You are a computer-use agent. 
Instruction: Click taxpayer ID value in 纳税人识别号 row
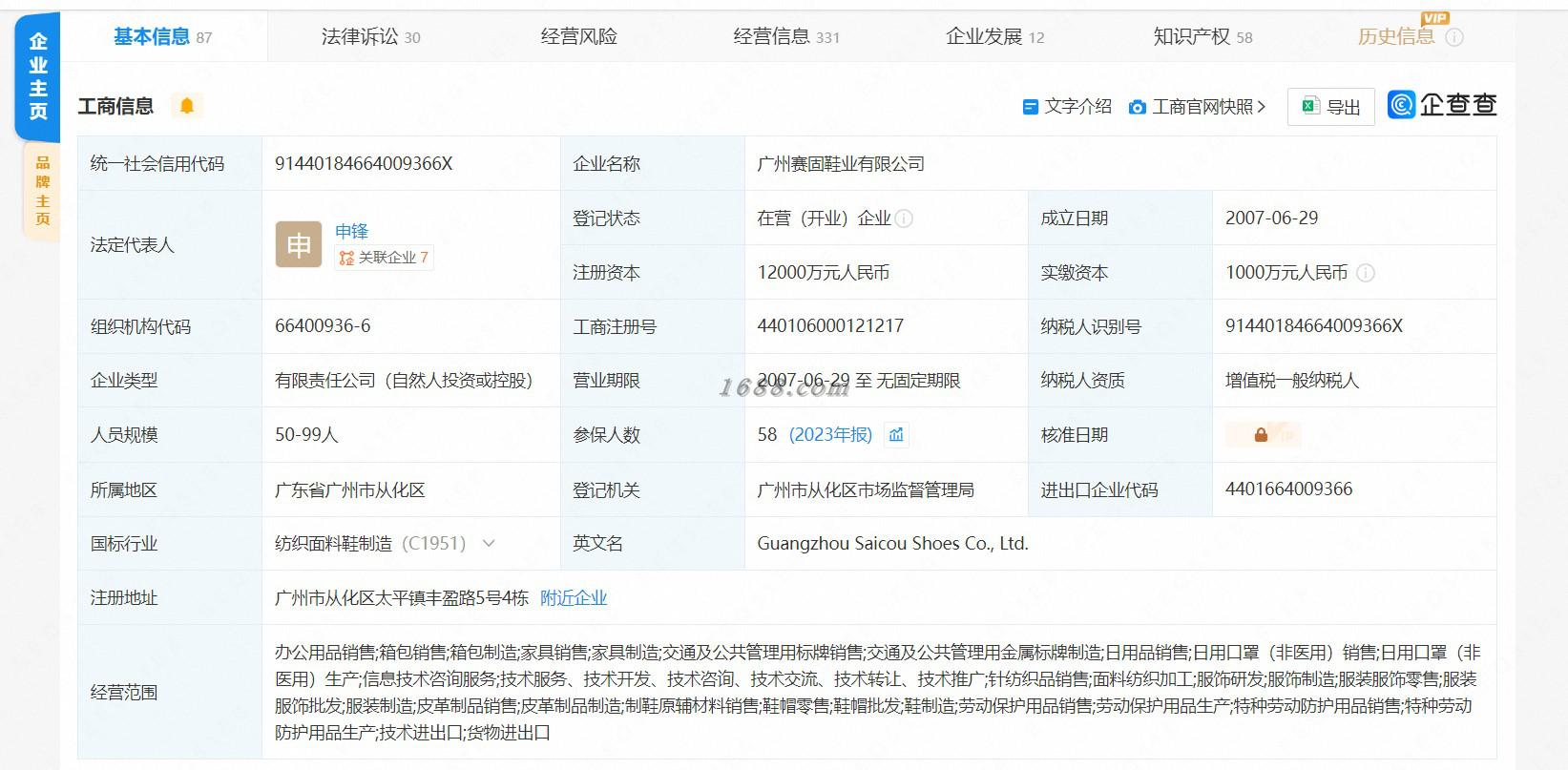(1314, 326)
